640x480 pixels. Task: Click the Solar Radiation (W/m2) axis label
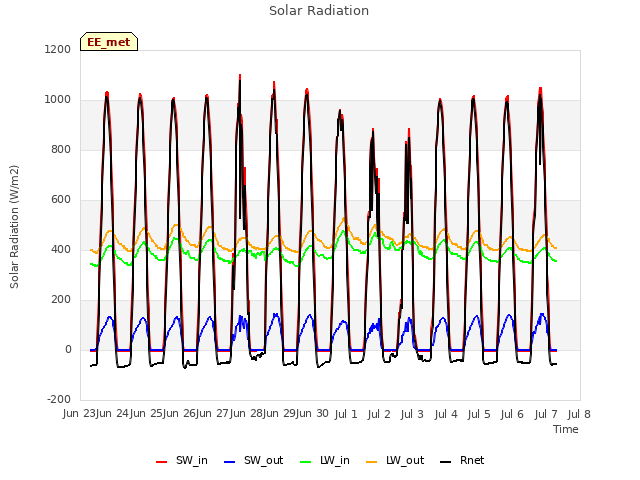click(14, 227)
